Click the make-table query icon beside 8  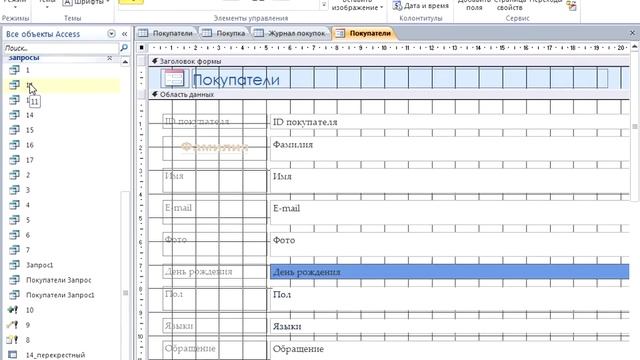13,340
